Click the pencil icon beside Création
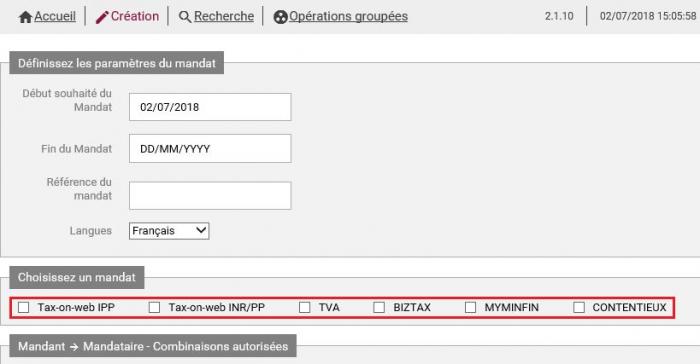700x364 pixels. (102, 17)
